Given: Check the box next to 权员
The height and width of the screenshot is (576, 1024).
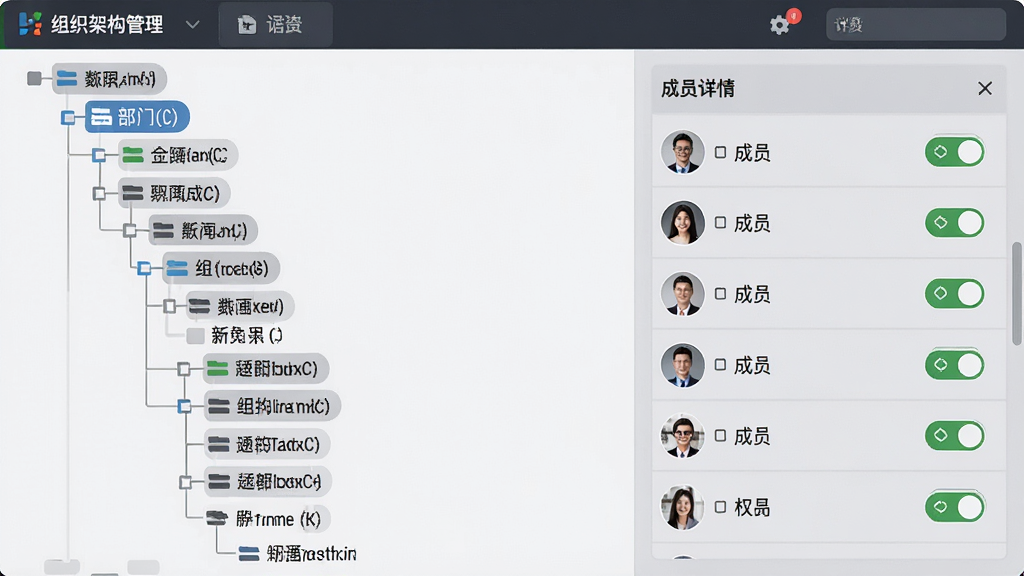Looking at the screenshot, I should (x=720, y=507).
